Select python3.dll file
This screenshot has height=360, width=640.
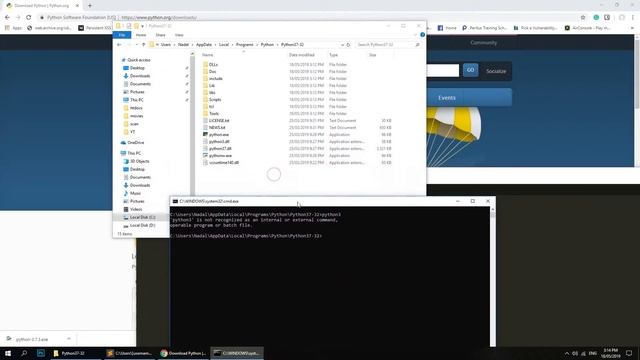pos(219,141)
